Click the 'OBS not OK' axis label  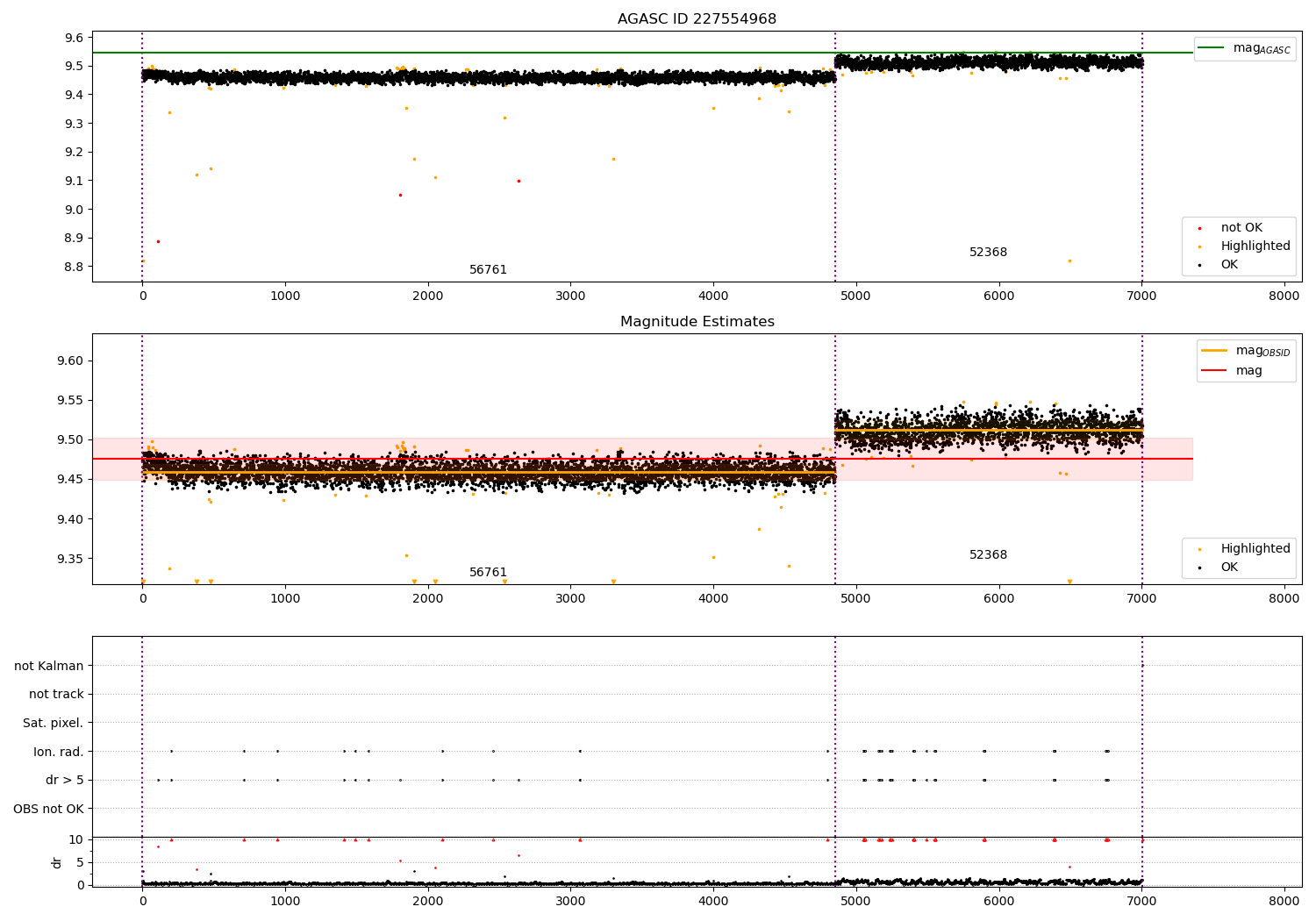point(48,809)
